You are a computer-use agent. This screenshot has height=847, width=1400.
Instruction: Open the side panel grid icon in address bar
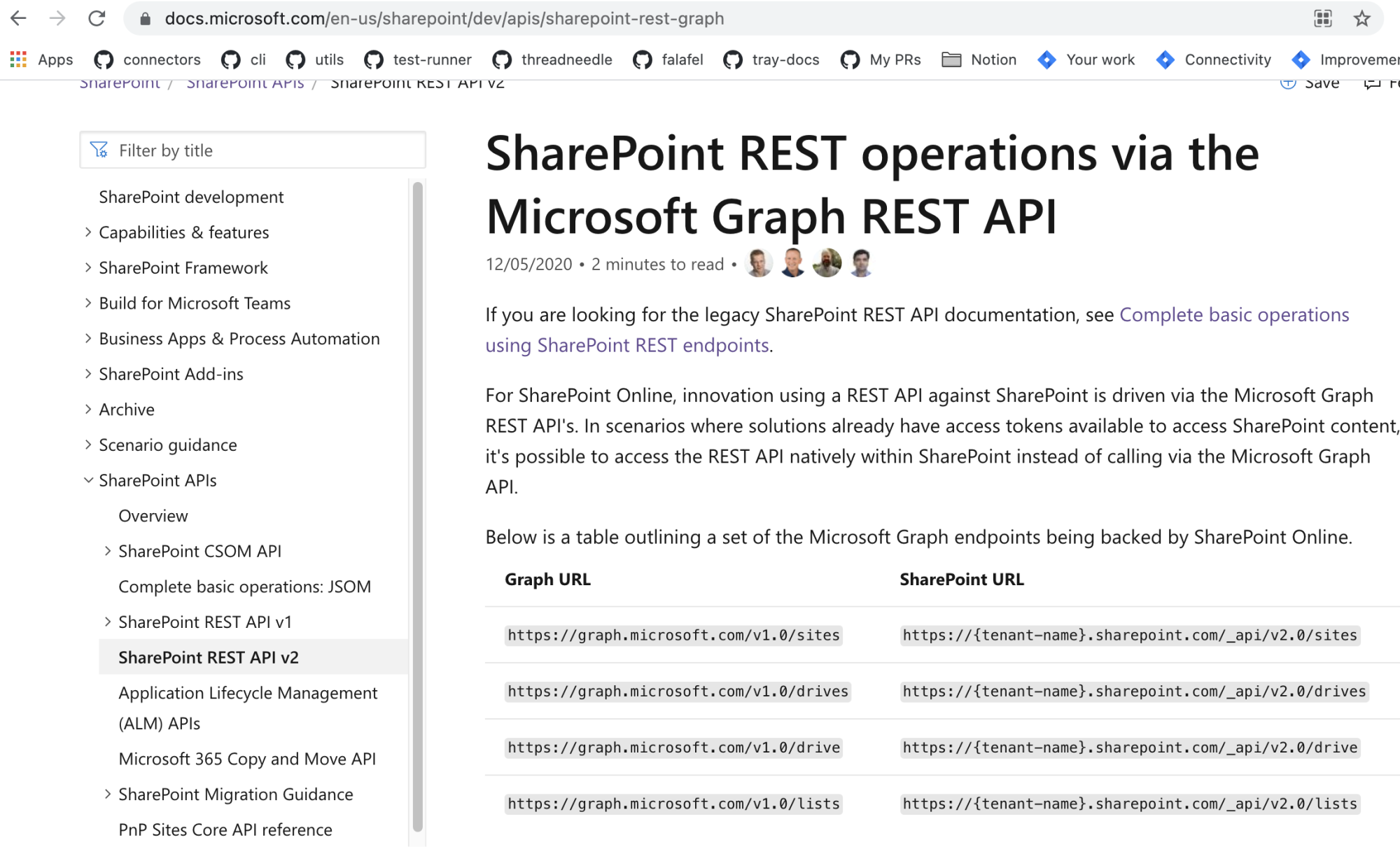[x=1323, y=19]
